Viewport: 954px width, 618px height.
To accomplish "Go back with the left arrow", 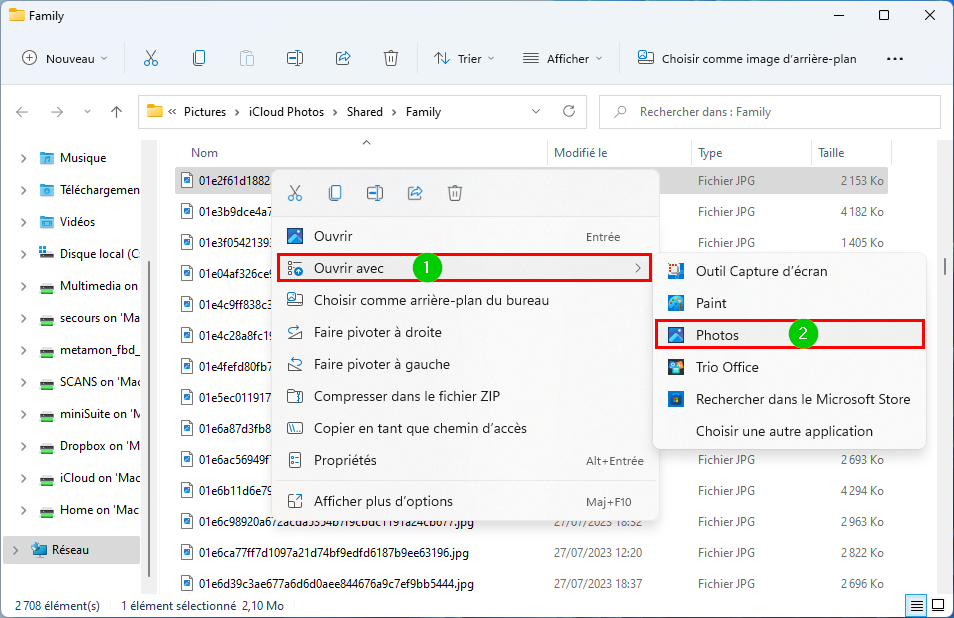I will point(23,112).
